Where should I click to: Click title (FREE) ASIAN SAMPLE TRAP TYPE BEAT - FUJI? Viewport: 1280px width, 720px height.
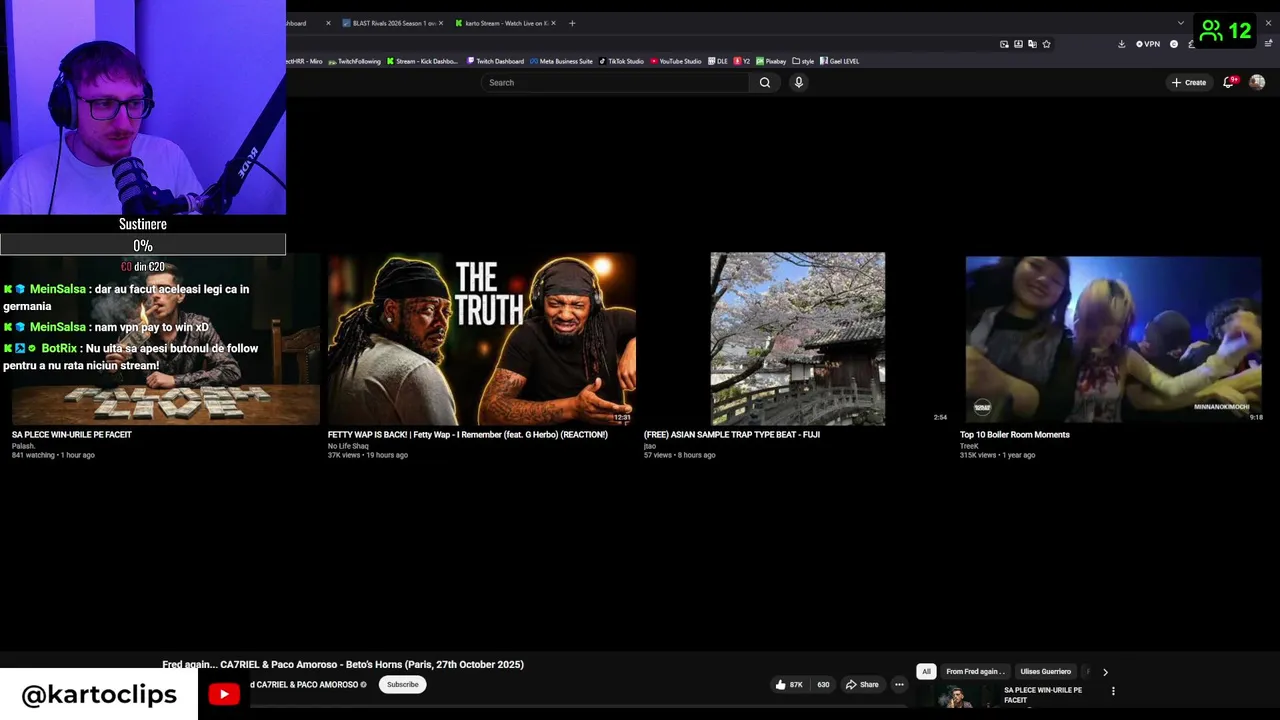731,435
